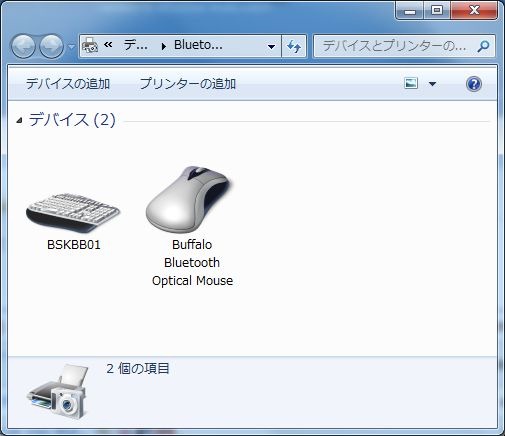Click the search magnifier icon
505x436 pixels.
coord(483,46)
